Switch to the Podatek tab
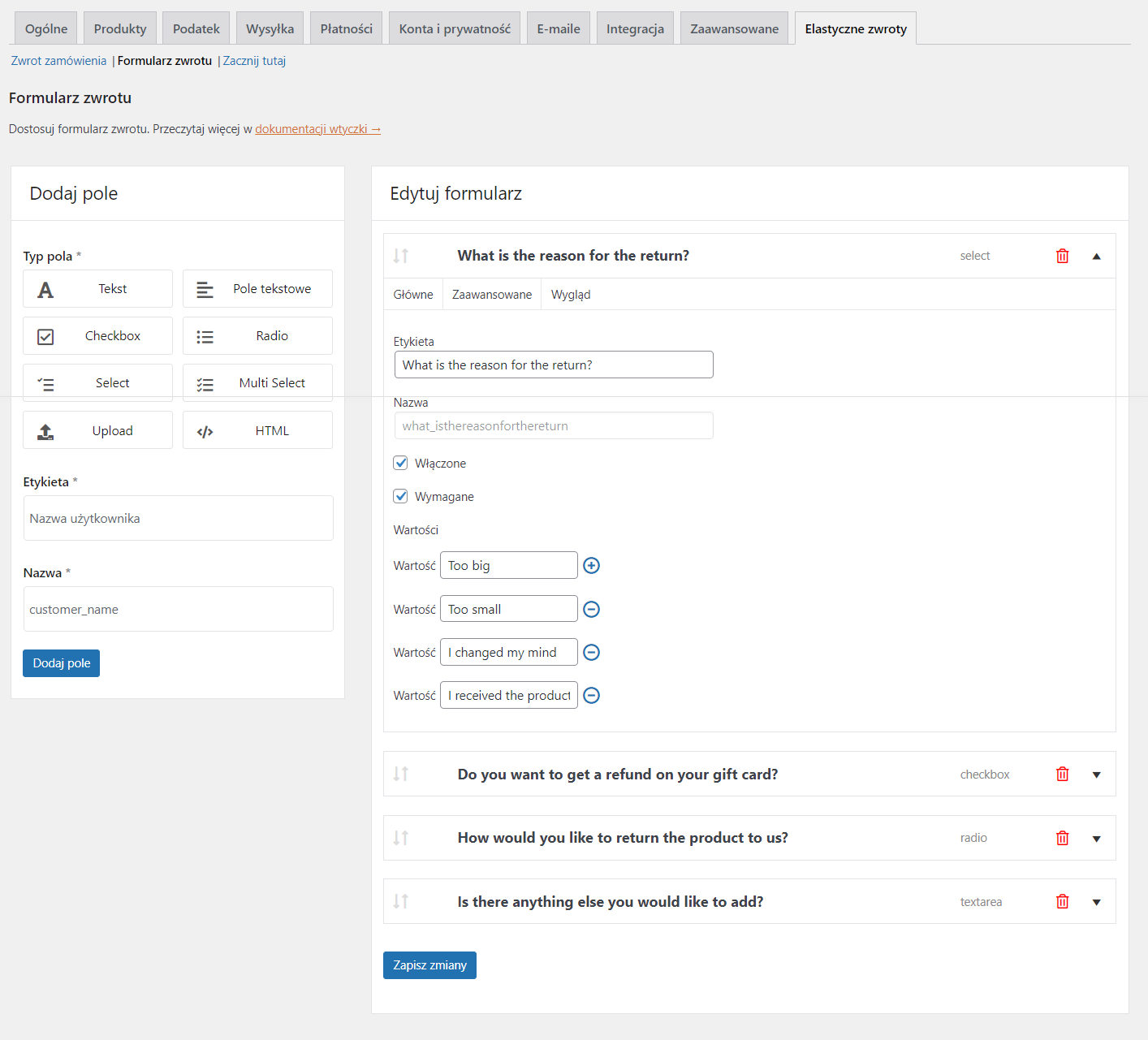 [x=196, y=28]
